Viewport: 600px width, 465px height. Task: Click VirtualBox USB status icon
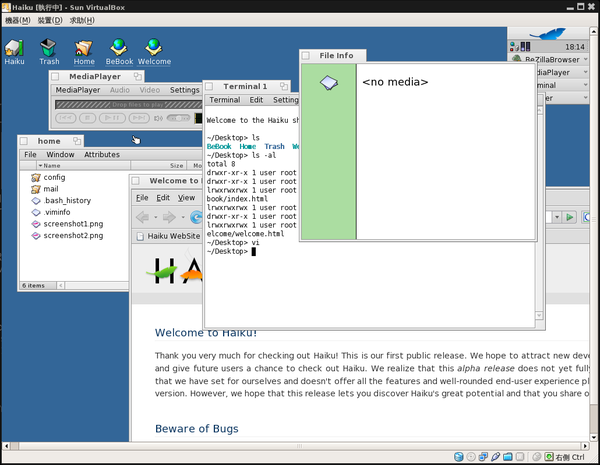tap(496, 457)
